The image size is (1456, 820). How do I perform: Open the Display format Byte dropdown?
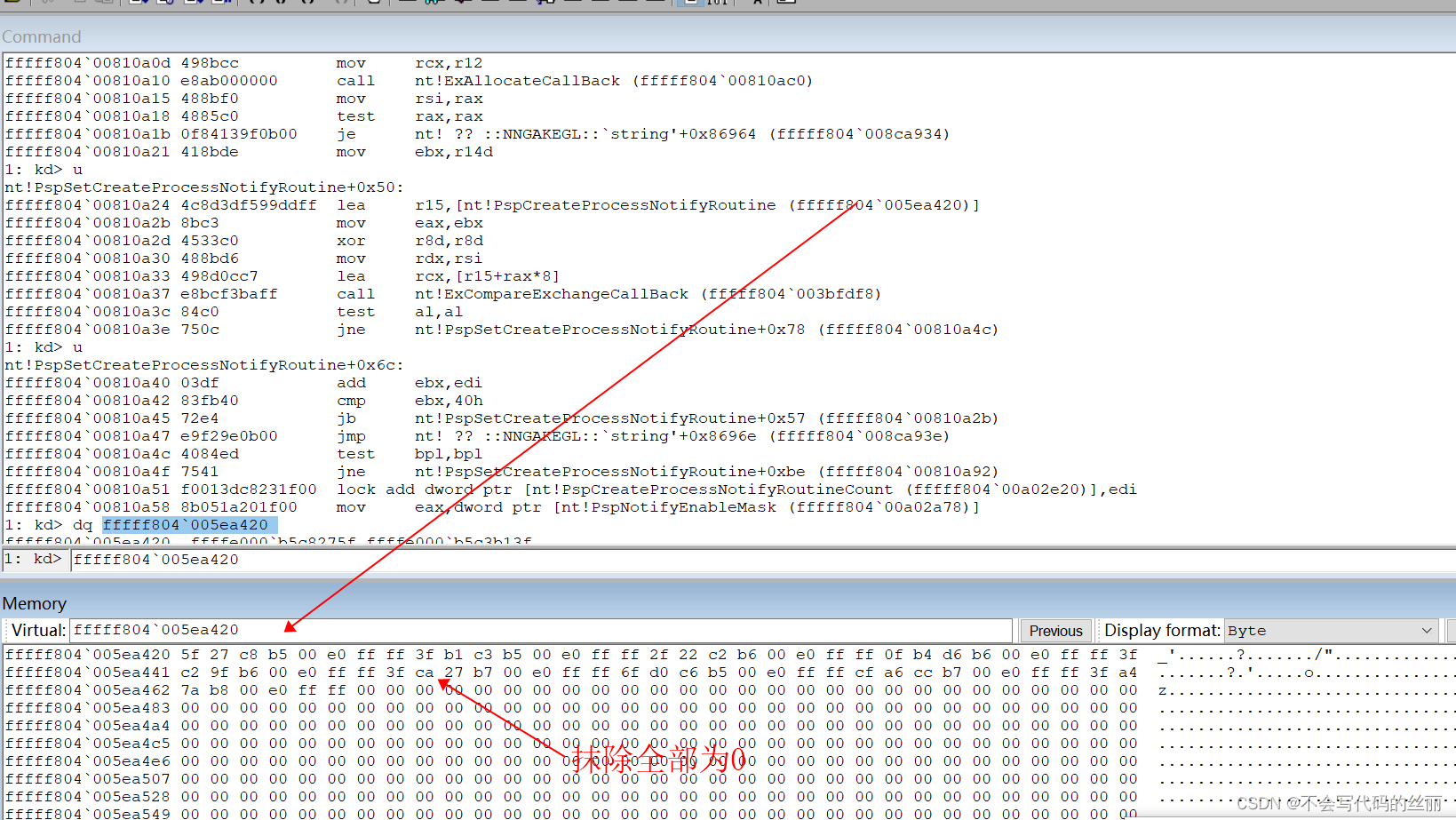pyautogui.click(x=1330, y=631)
